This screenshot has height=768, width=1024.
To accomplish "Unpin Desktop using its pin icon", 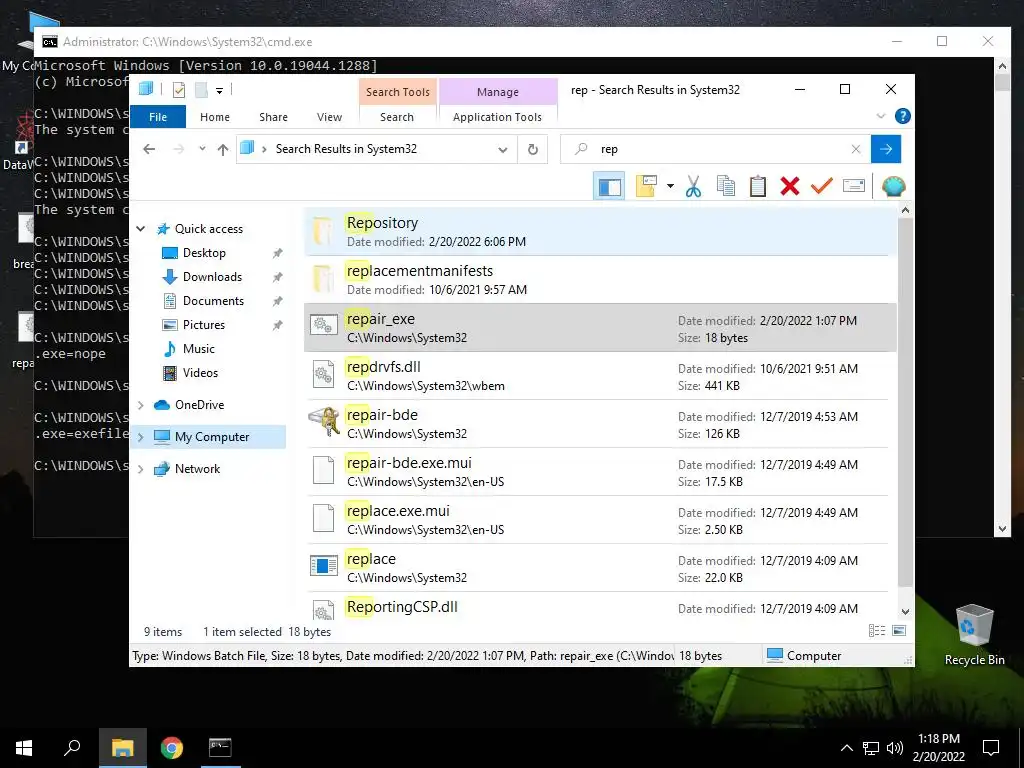I will coord(278,253).
